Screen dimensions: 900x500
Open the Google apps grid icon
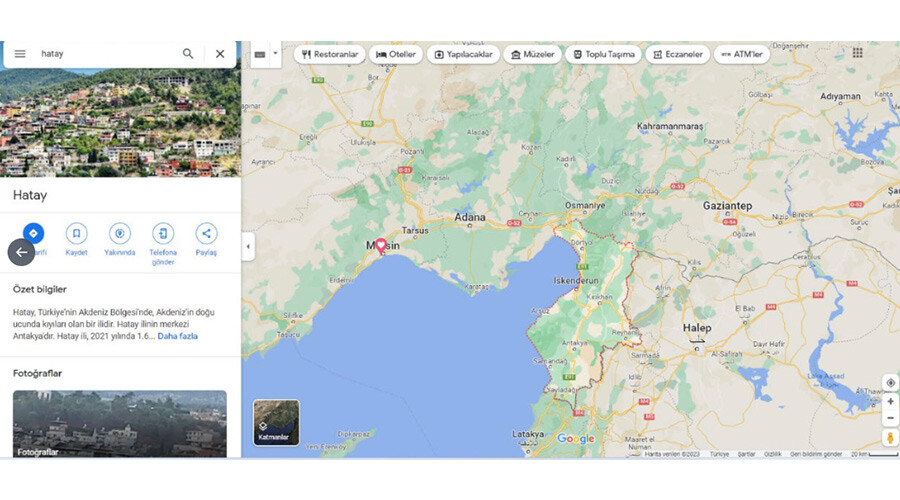coord(858,53)
